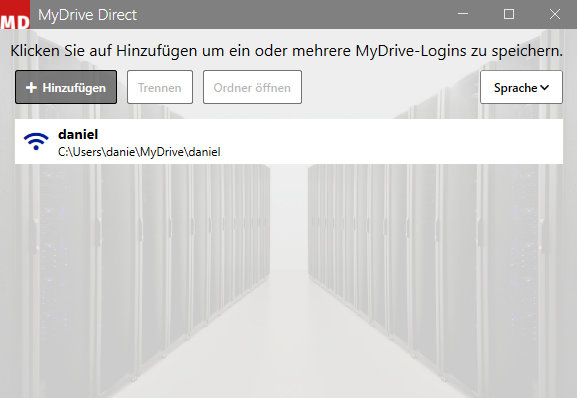The width and height of the screenshot is (577, 398).
Task: Expand the Sprache language dropdown
Action: point(521,87)
